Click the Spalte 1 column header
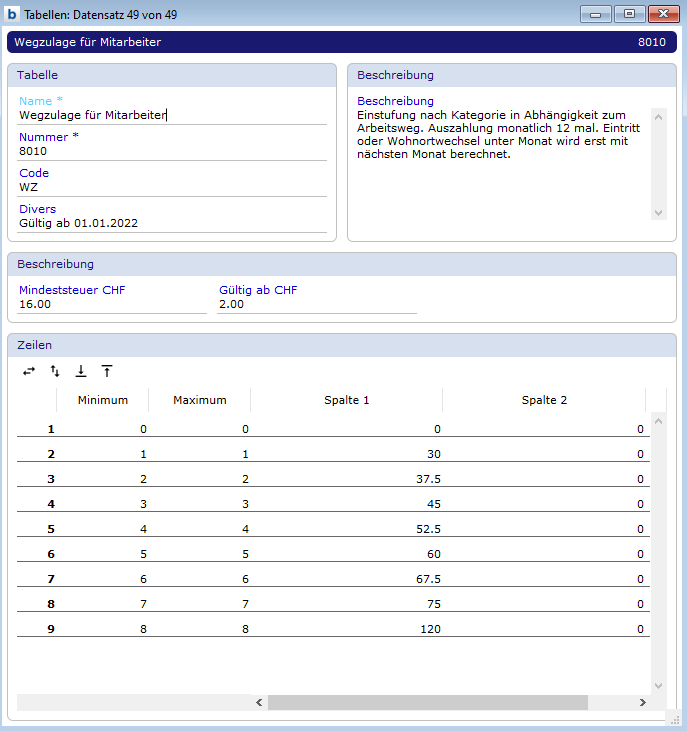 pyautogui.click(x=346, y=400)
